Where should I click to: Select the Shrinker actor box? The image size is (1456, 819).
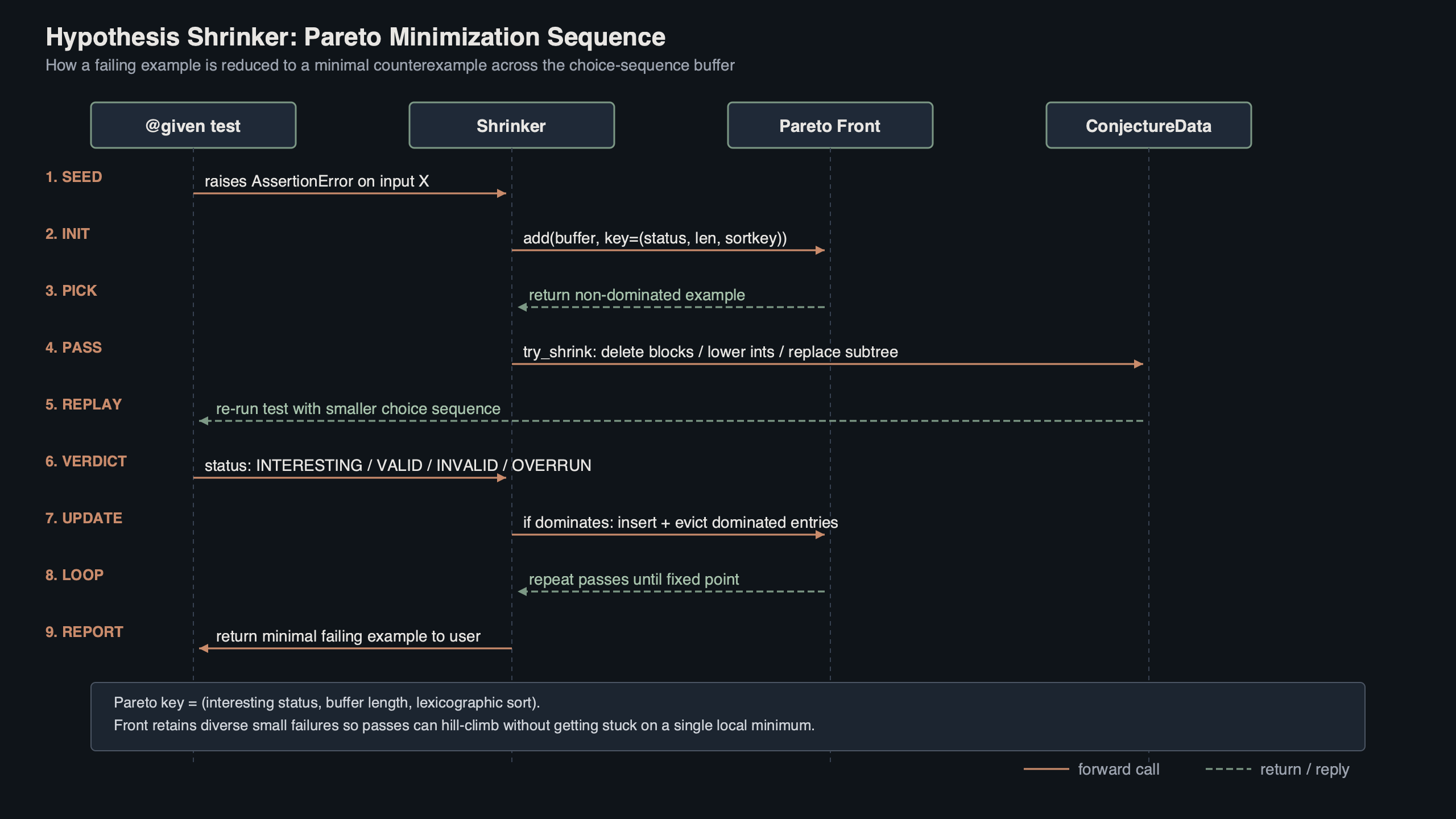510,125
